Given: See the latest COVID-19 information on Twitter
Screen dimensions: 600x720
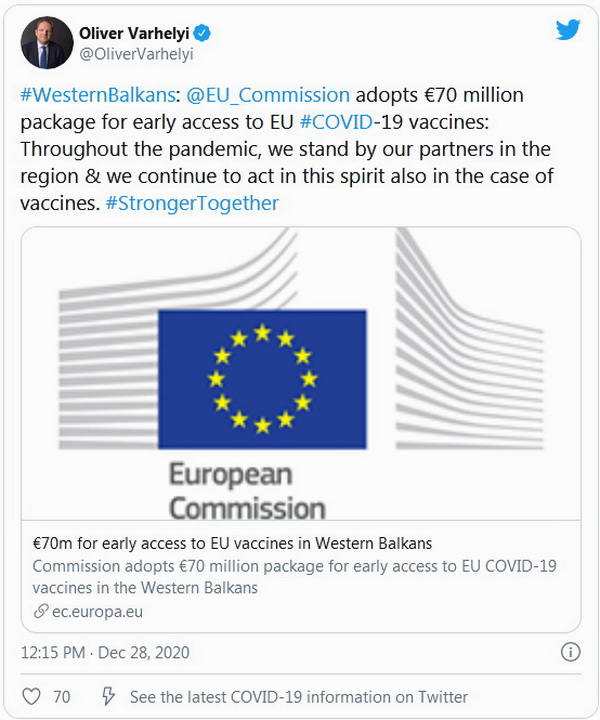Looking at the screenshot, I should [299, 696].
